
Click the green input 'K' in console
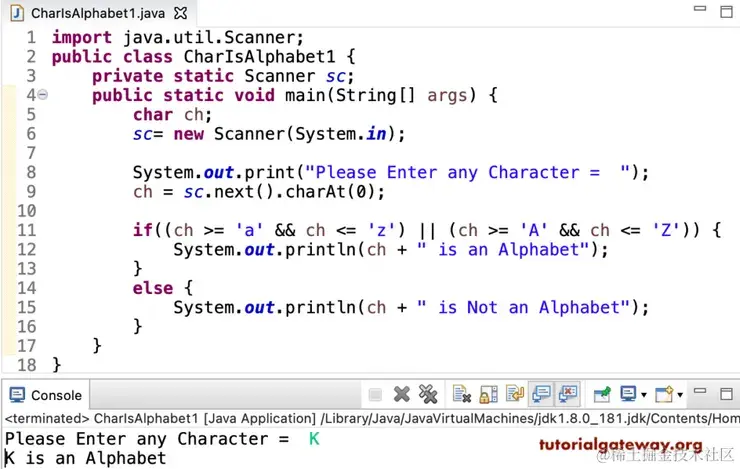[314, 439]
